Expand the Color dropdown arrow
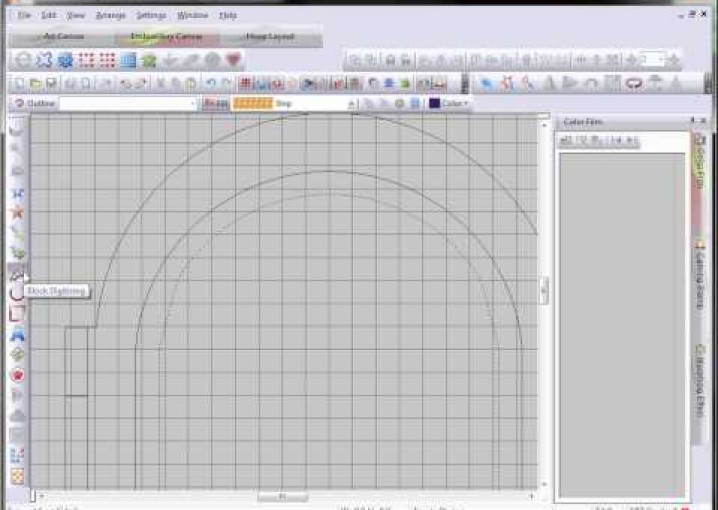The image size is (718, 510). click(x=467, y=103)
